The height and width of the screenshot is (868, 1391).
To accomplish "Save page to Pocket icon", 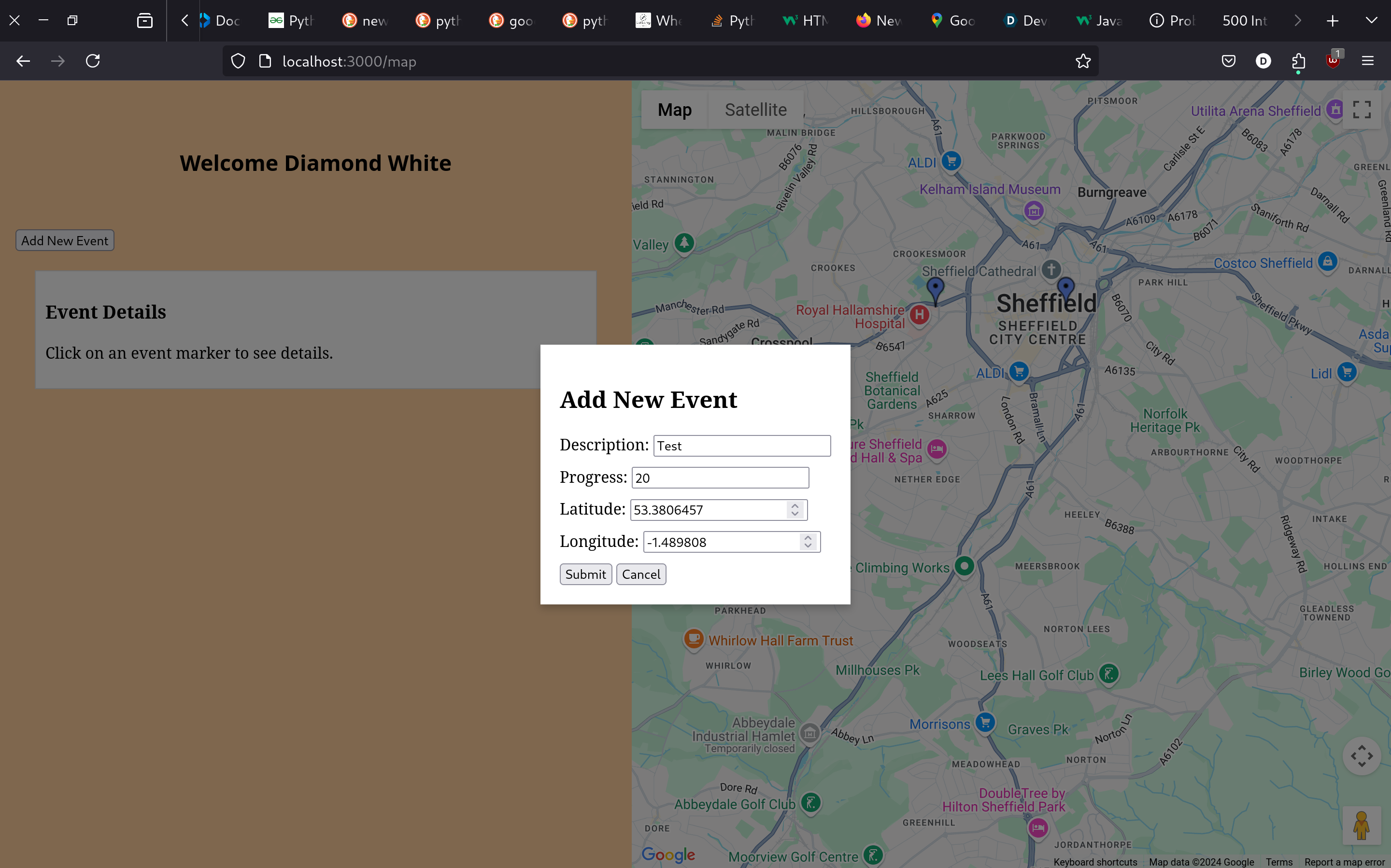I will click(x=1228, y=61).
